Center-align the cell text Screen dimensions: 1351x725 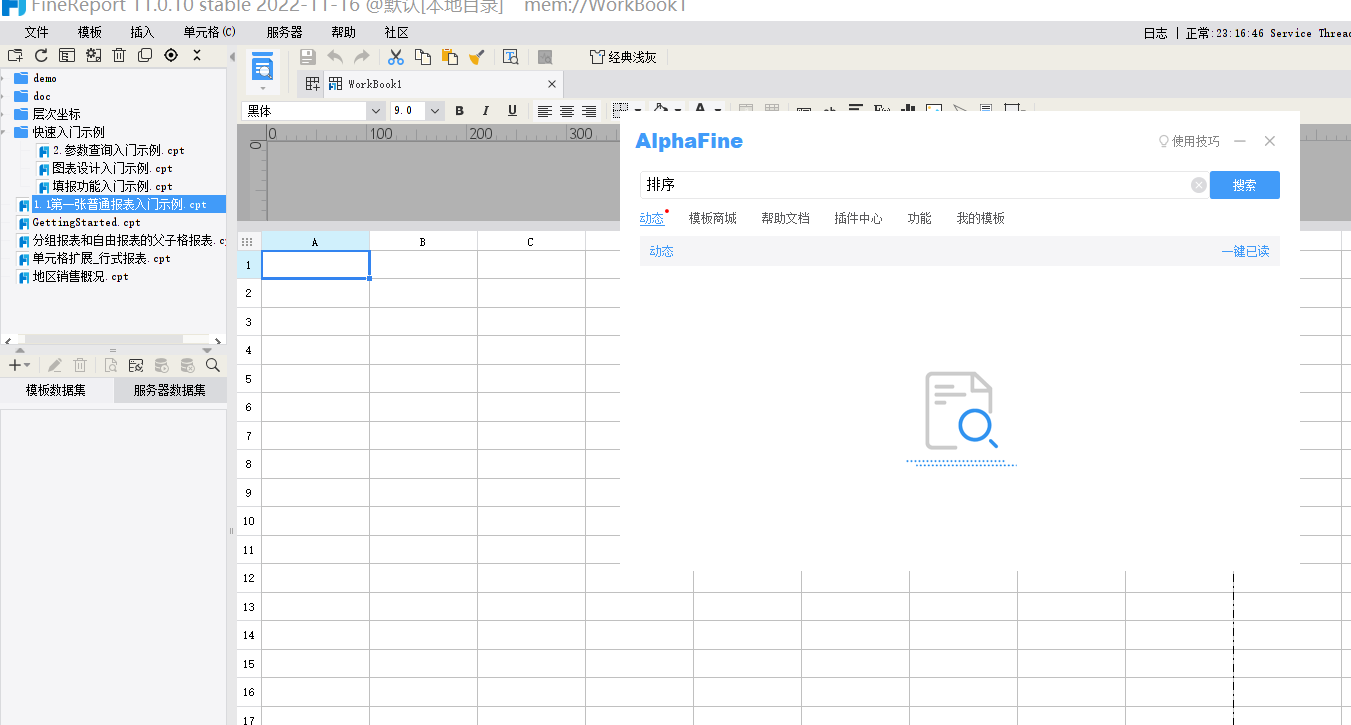coord(567,111)
